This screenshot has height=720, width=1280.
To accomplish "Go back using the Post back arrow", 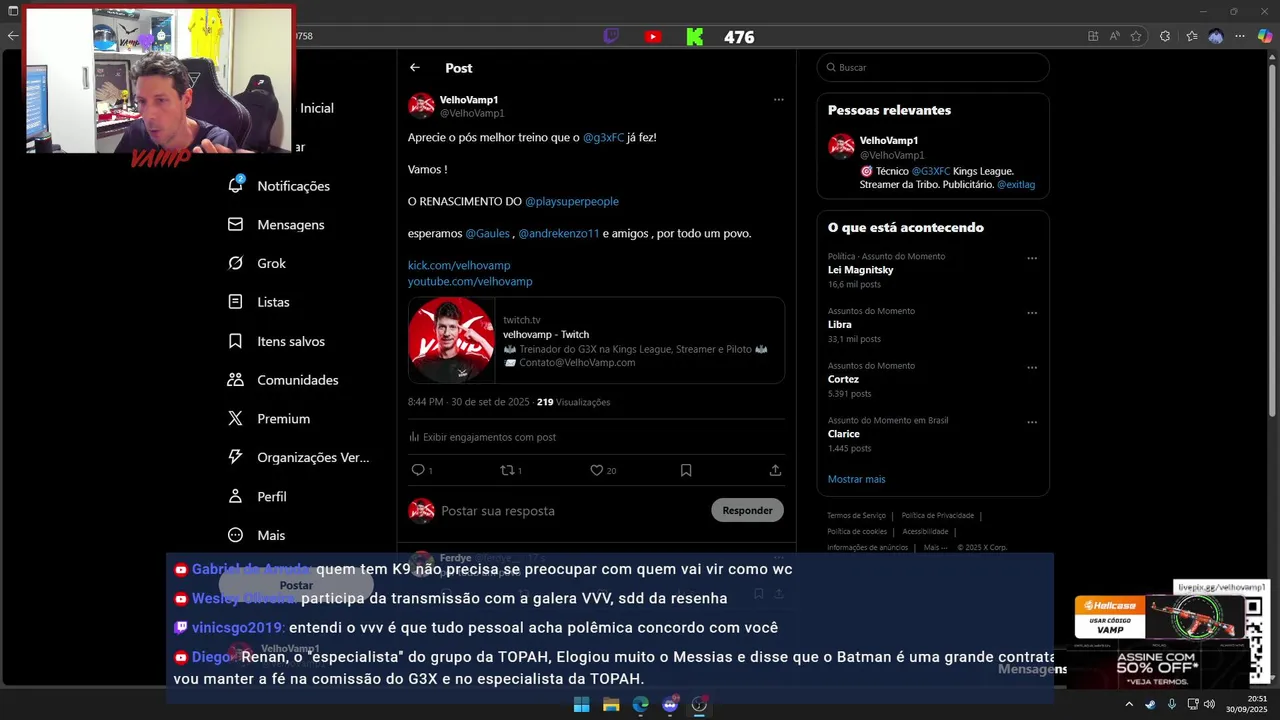I will click(x=415, y=68).
